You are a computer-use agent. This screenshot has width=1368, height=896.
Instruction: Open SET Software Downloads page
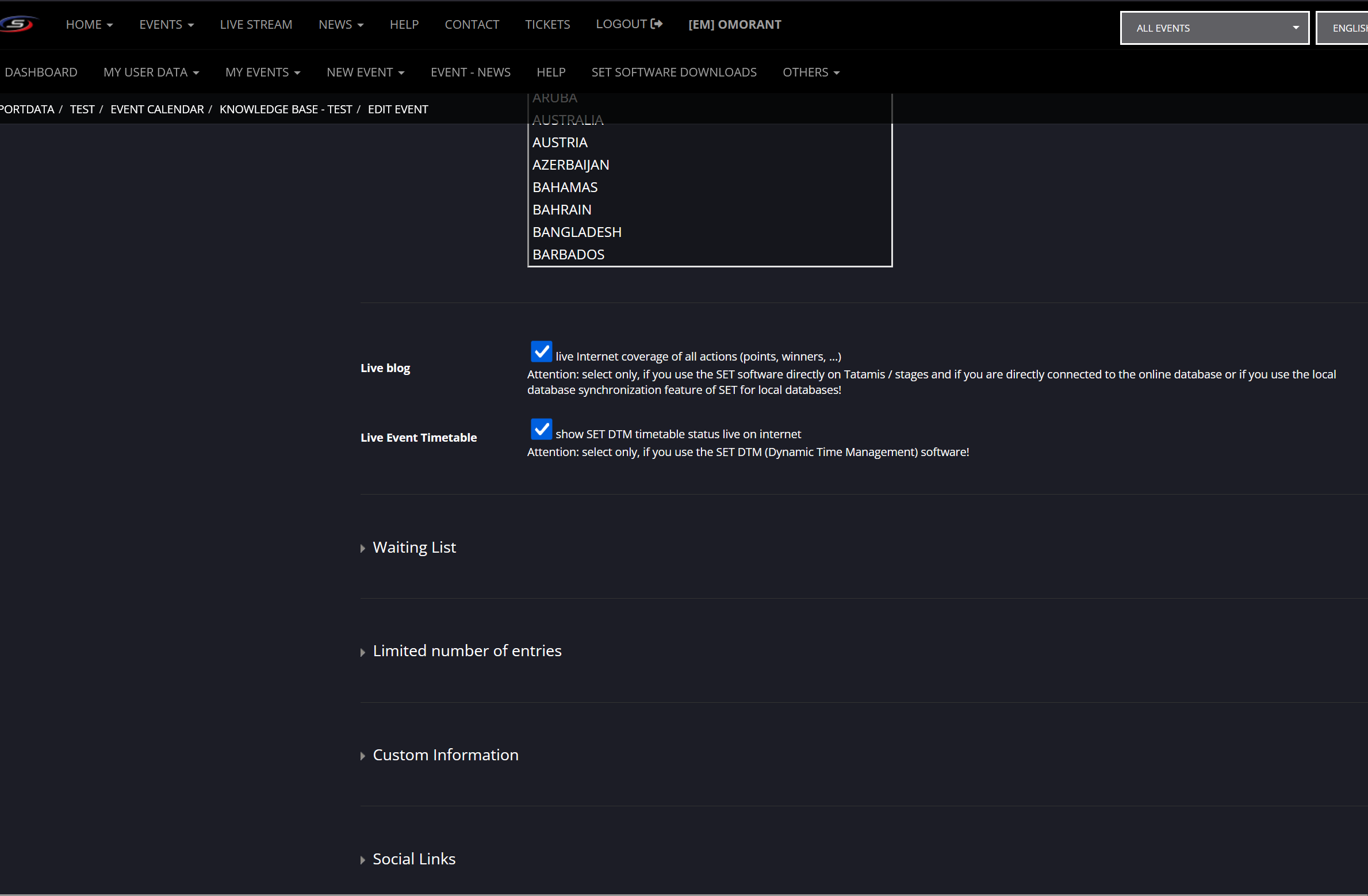tap(673, 72)
